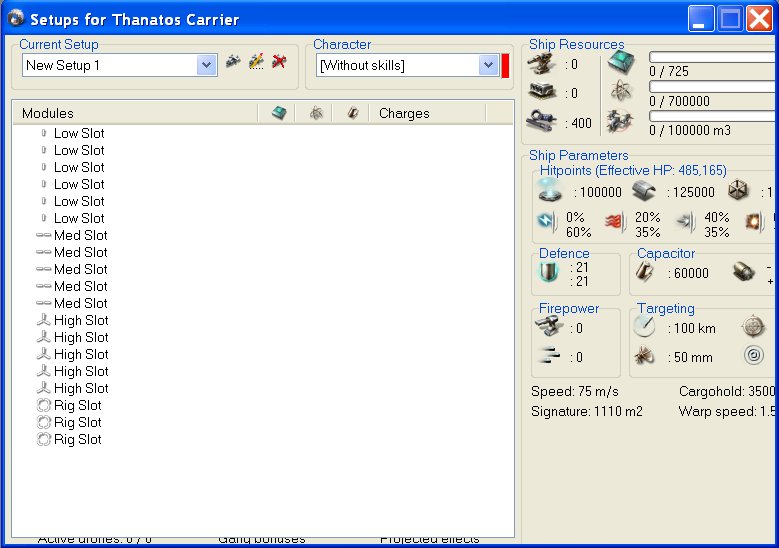Click the Modules column header
The height and width of the screenshot is (548, 779).
[x=134, y=113]
